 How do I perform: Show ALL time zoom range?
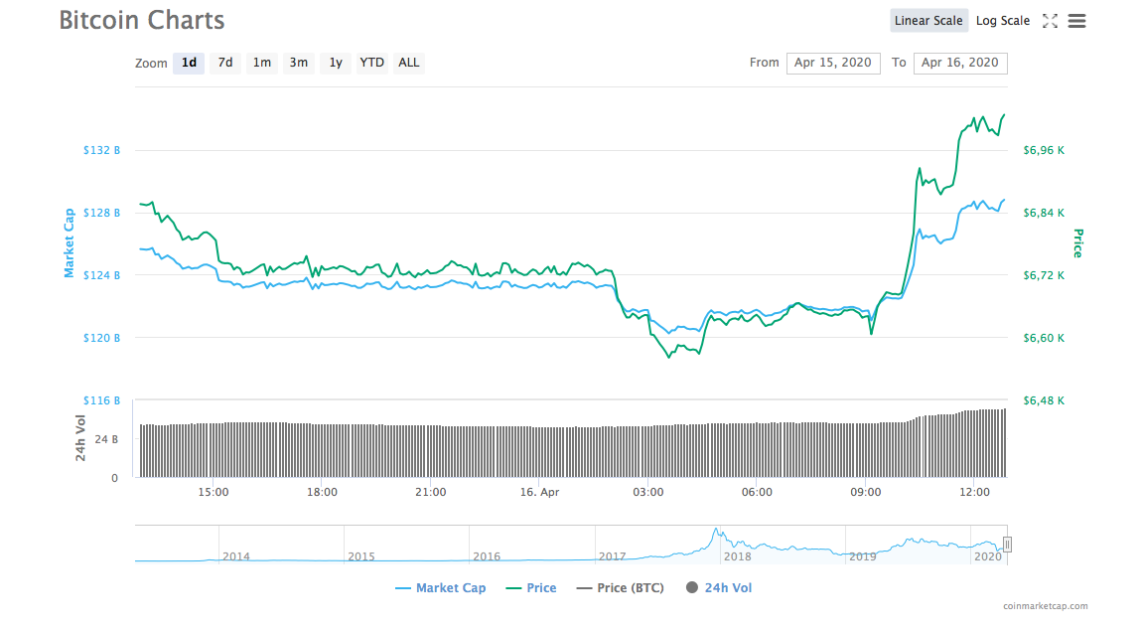point(409,63)
